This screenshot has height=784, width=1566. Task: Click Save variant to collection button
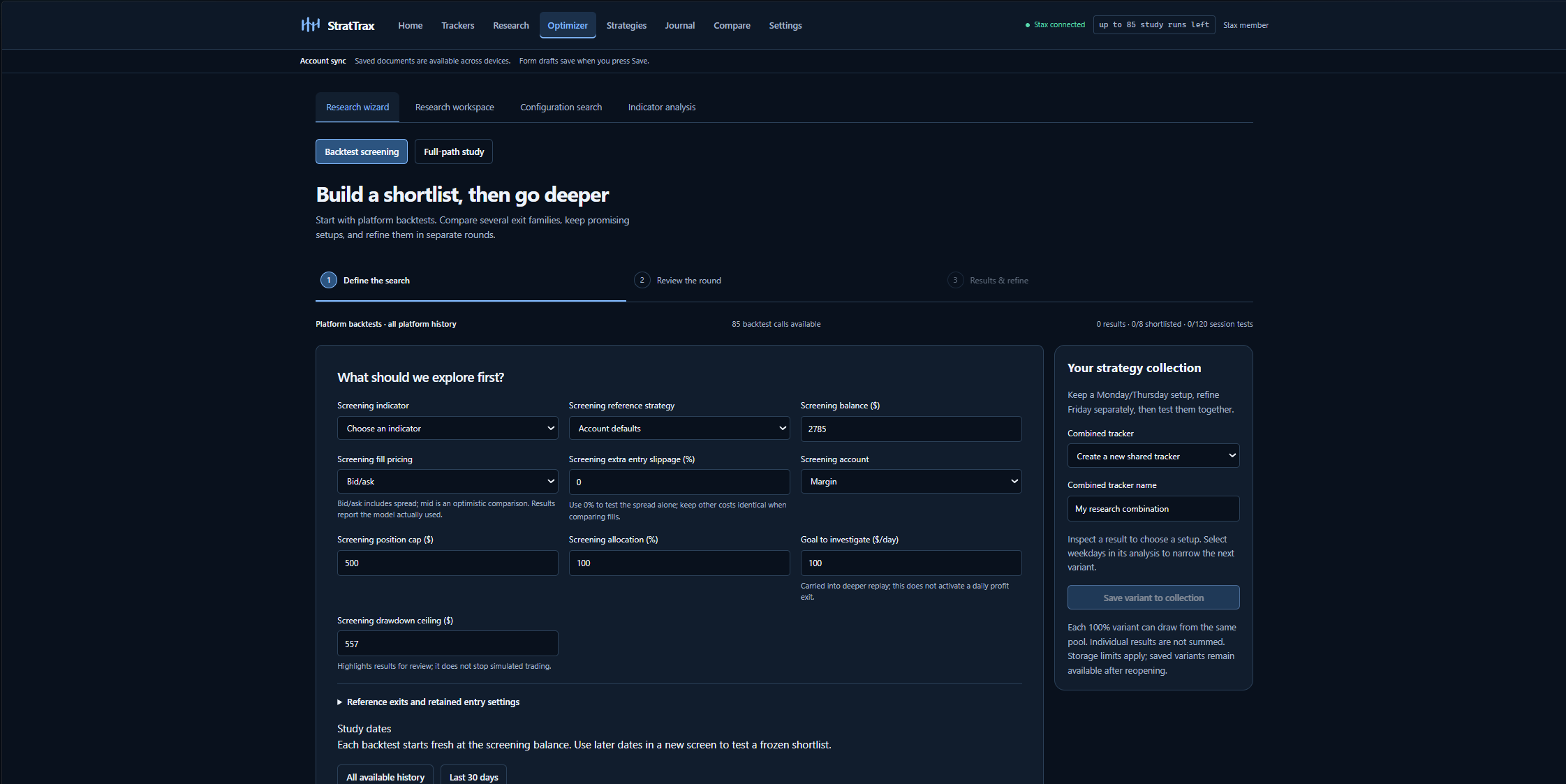1153,598
